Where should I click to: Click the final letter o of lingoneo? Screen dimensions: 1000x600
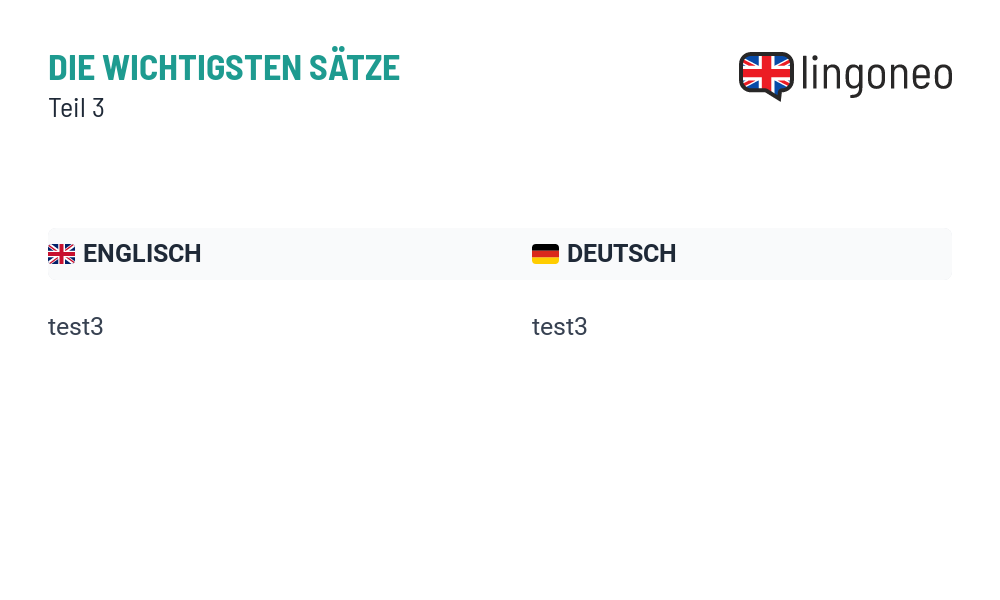coord(941,76)
